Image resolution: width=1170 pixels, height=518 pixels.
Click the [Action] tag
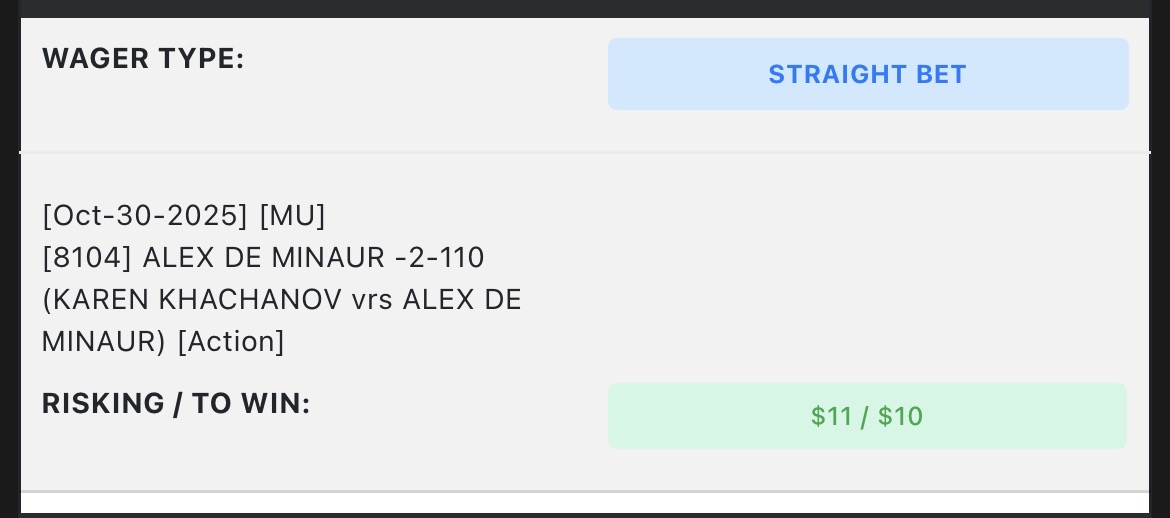(x=231, y=342)
